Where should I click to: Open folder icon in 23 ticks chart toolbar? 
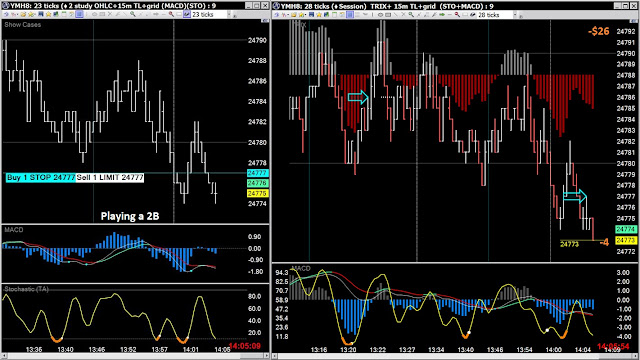tap(23, 14)
